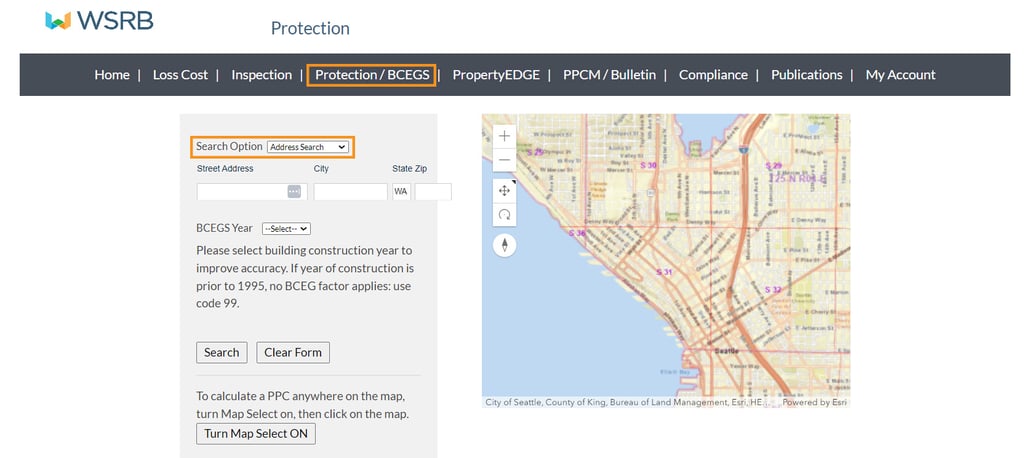Expand the BCEGS Year dropdown
Viewport: 1032px width, 458px height.
(286, 228)
